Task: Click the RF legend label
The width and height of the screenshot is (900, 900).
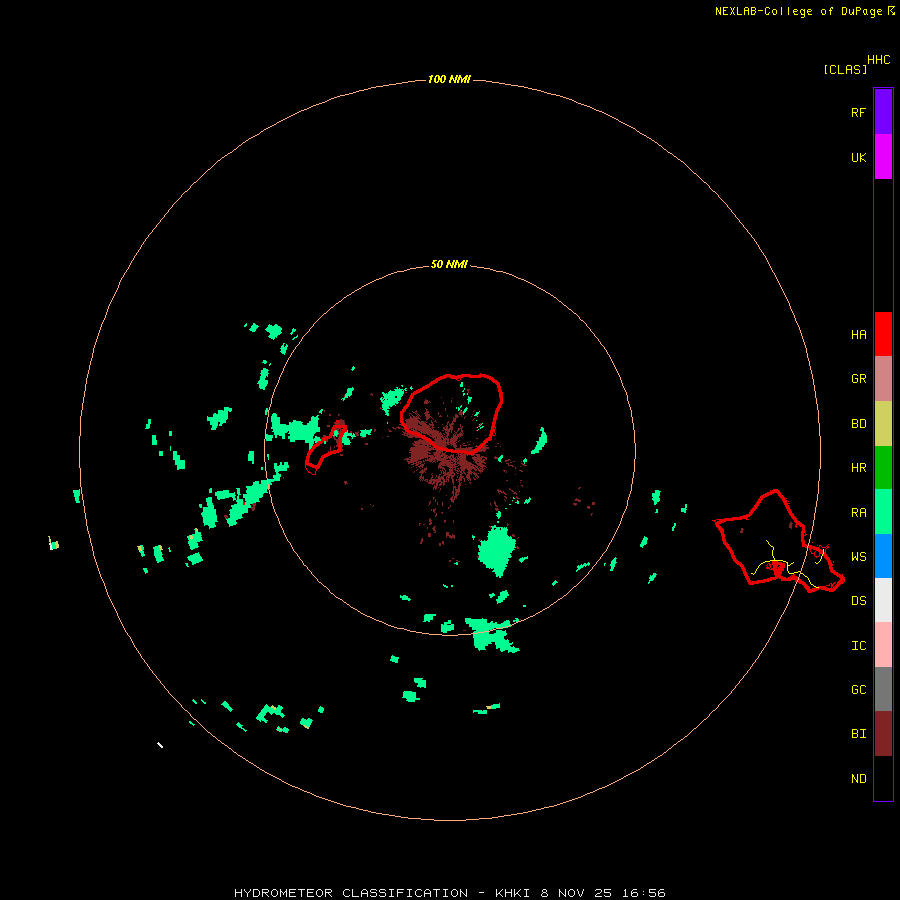Action: 858,112
